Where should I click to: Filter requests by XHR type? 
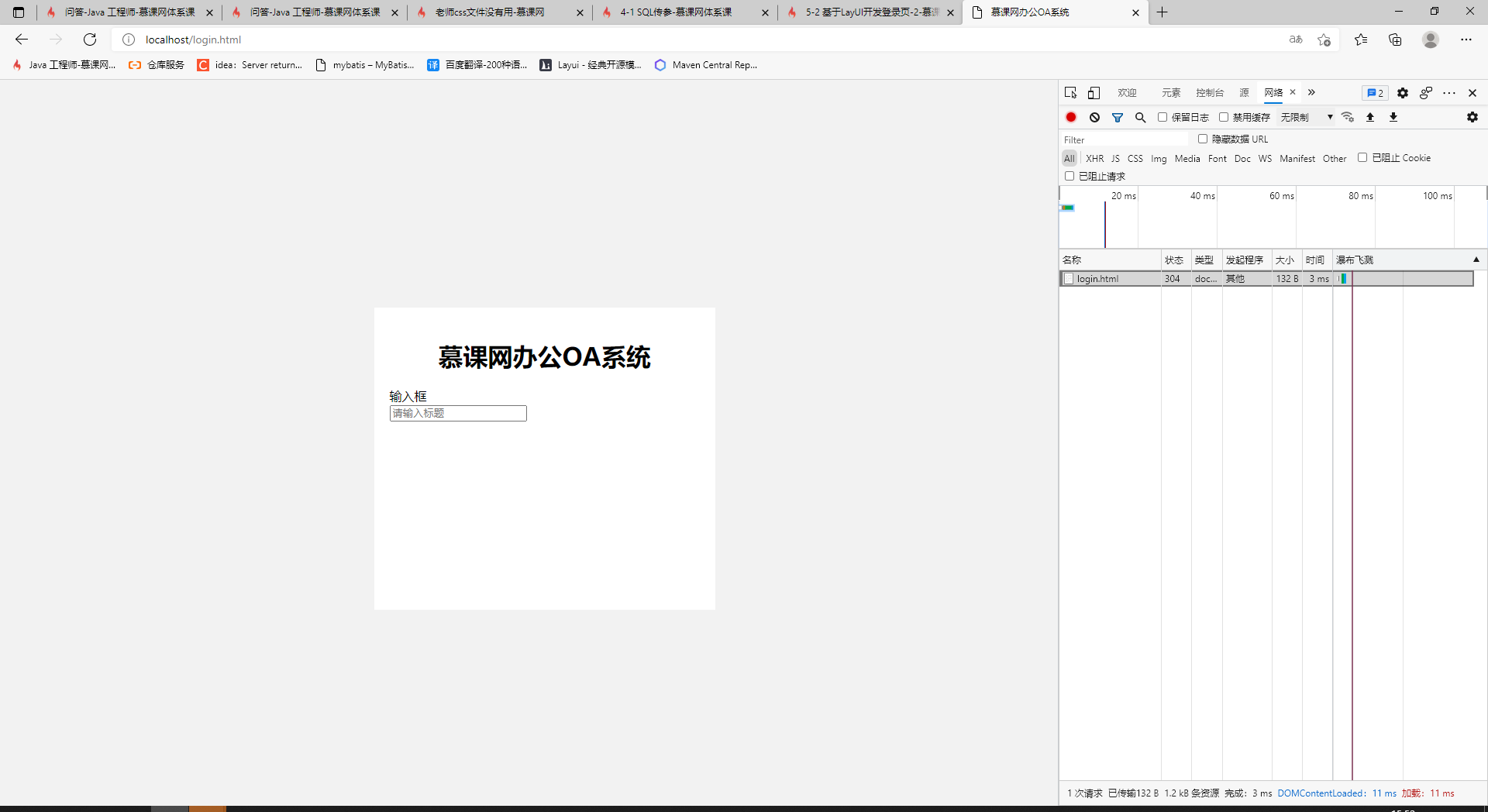[x=1095, y=158]
